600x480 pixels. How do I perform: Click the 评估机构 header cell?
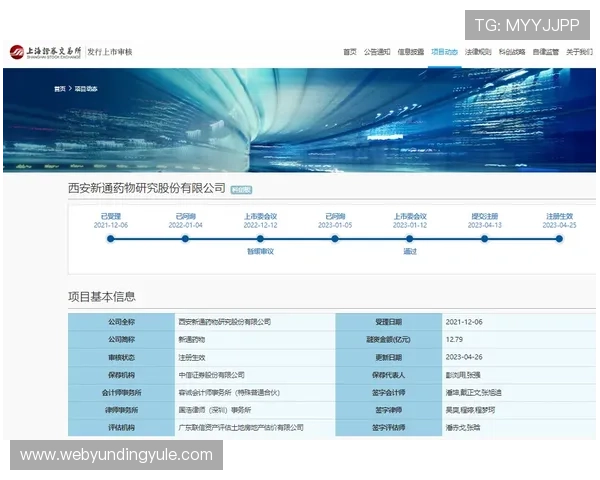coord(121,428)
